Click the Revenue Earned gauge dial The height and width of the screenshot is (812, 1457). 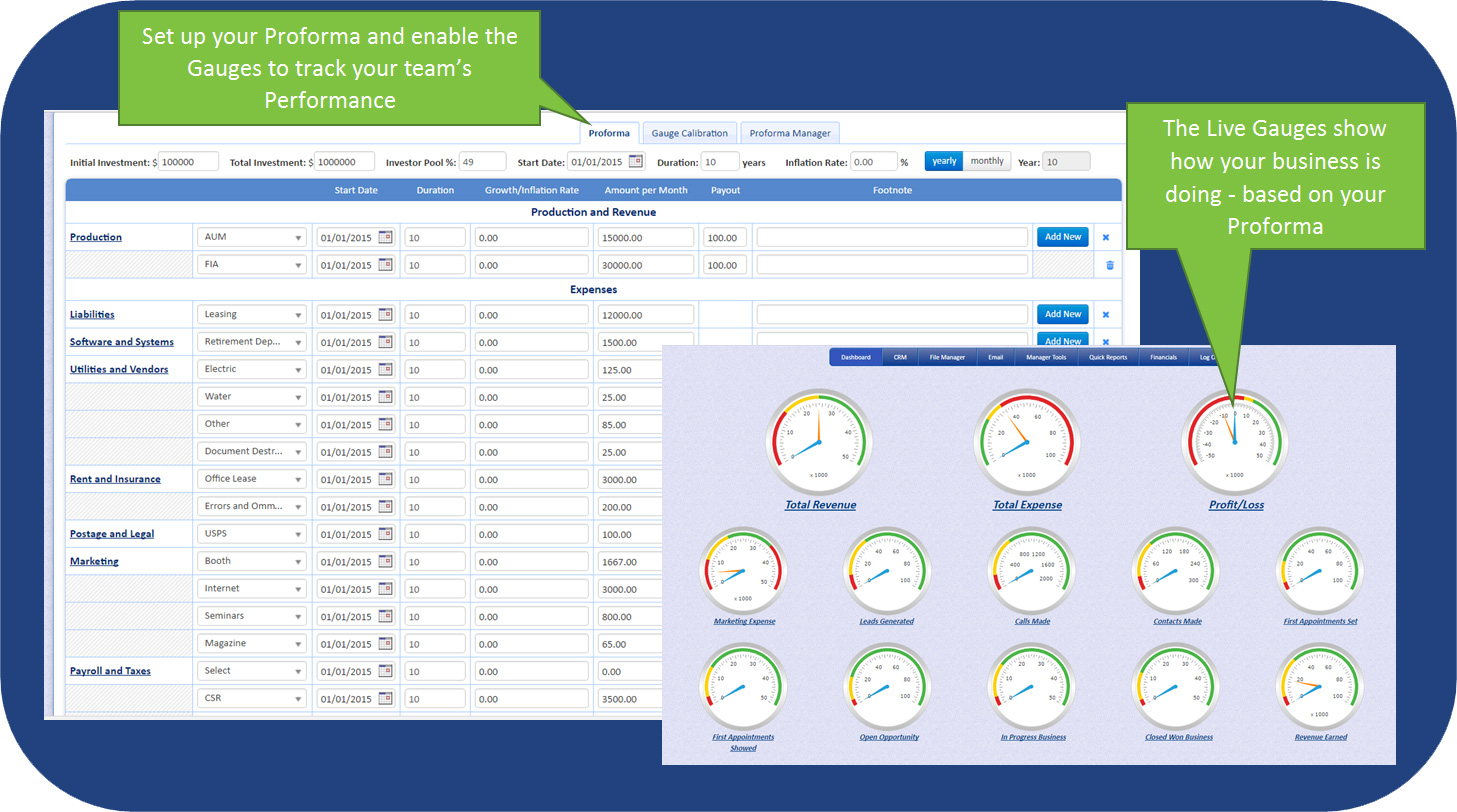(1320, 687)
